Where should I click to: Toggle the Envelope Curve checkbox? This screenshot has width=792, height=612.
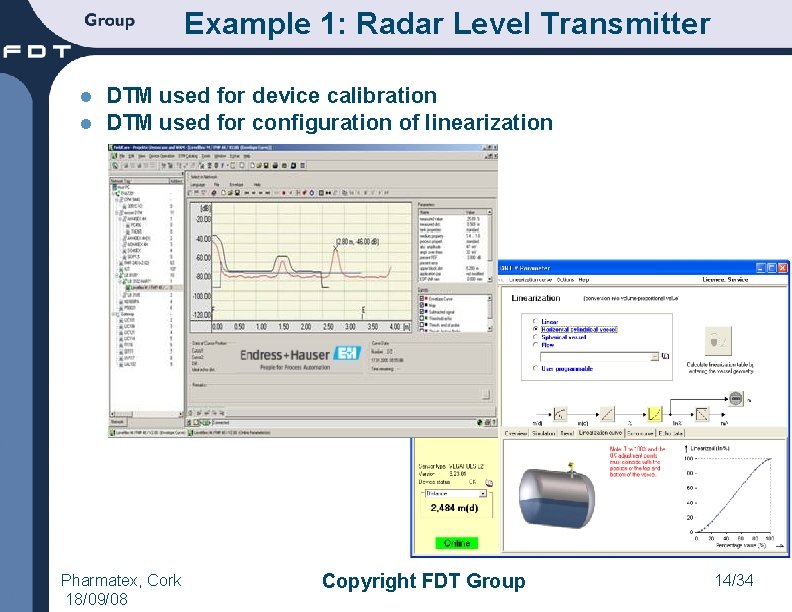tap(421, 299)
